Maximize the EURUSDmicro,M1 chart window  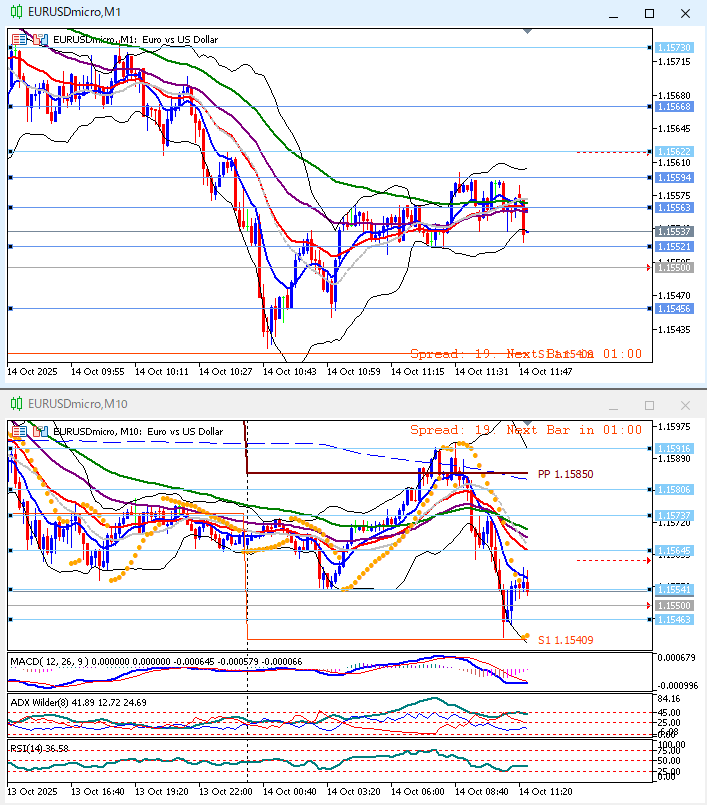[x=649, y=14]
